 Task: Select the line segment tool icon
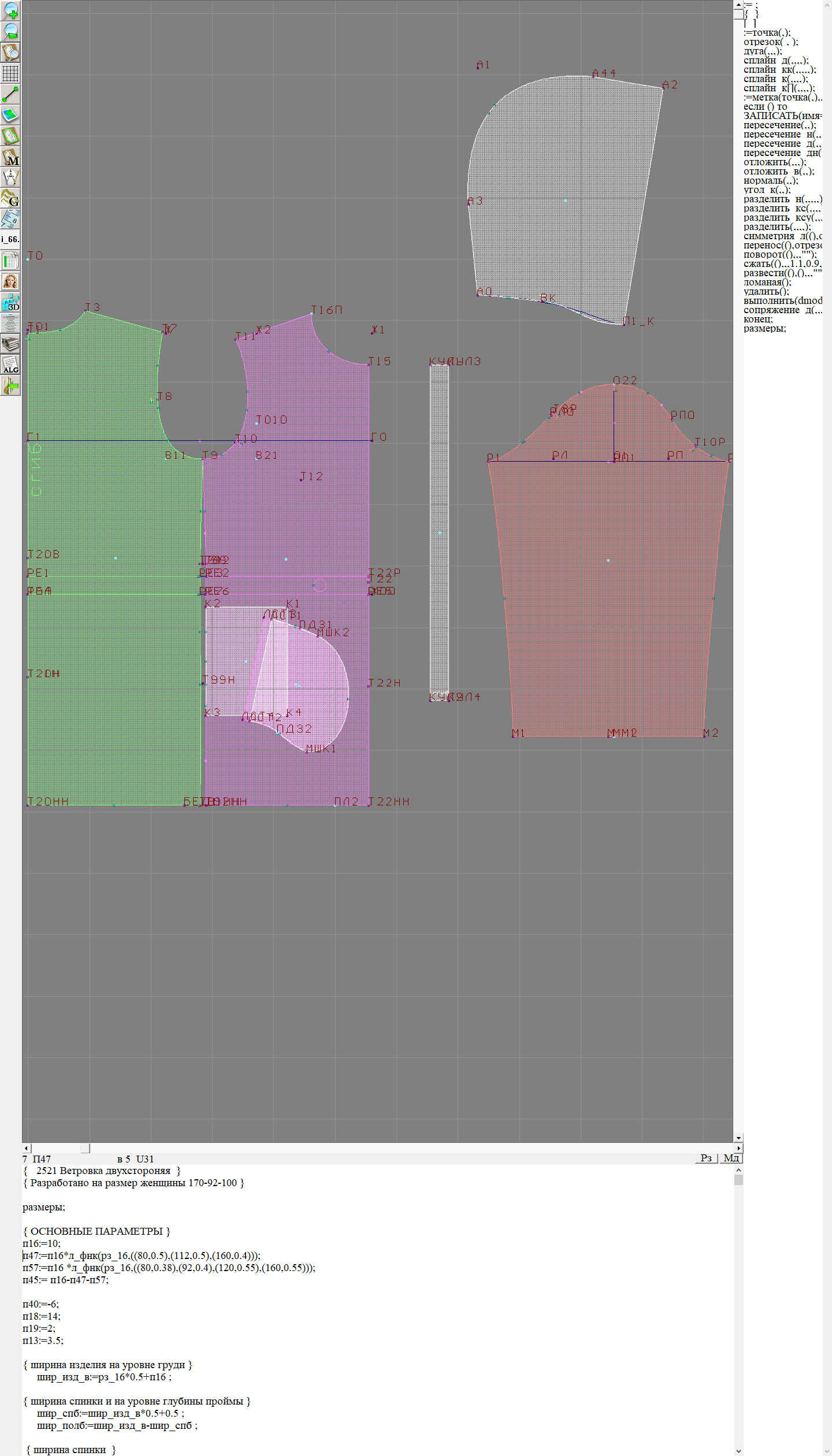pos(10,94)
